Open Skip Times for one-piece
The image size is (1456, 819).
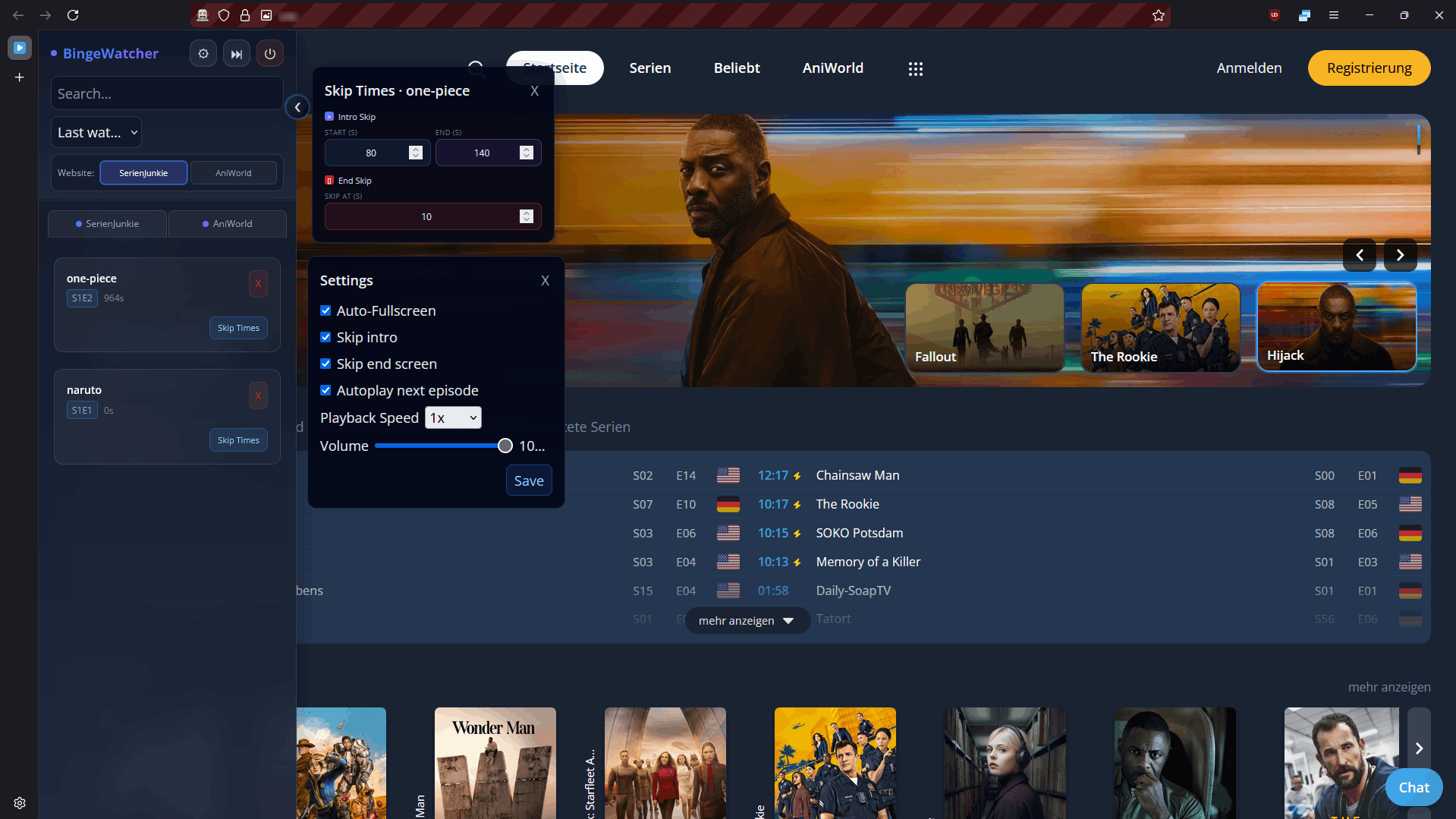tap(238, 328)
